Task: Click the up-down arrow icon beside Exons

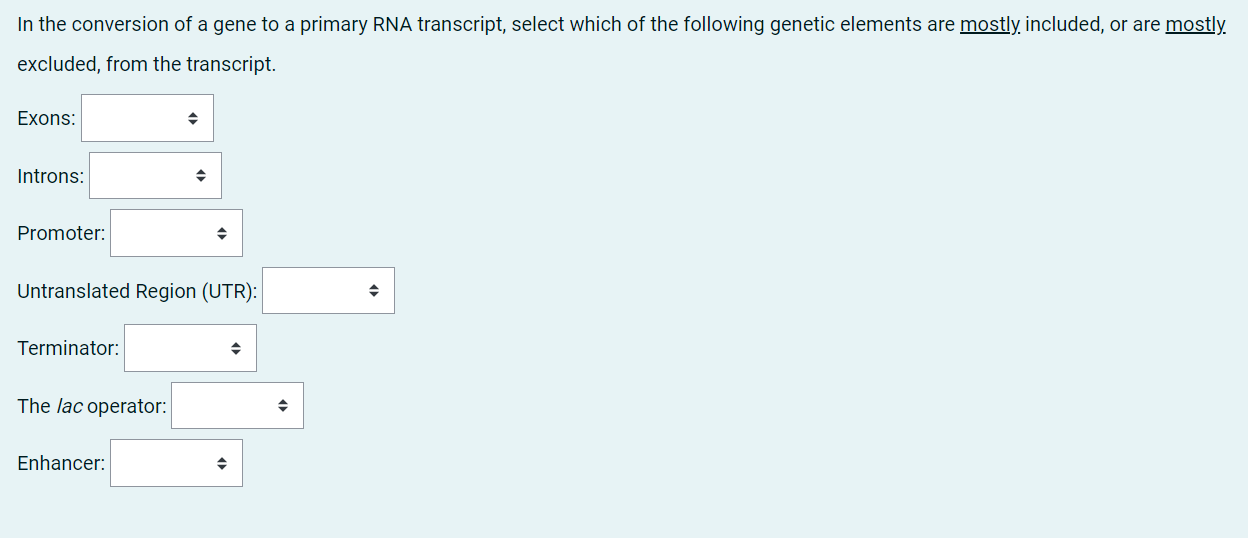Action: pos(193,119)
